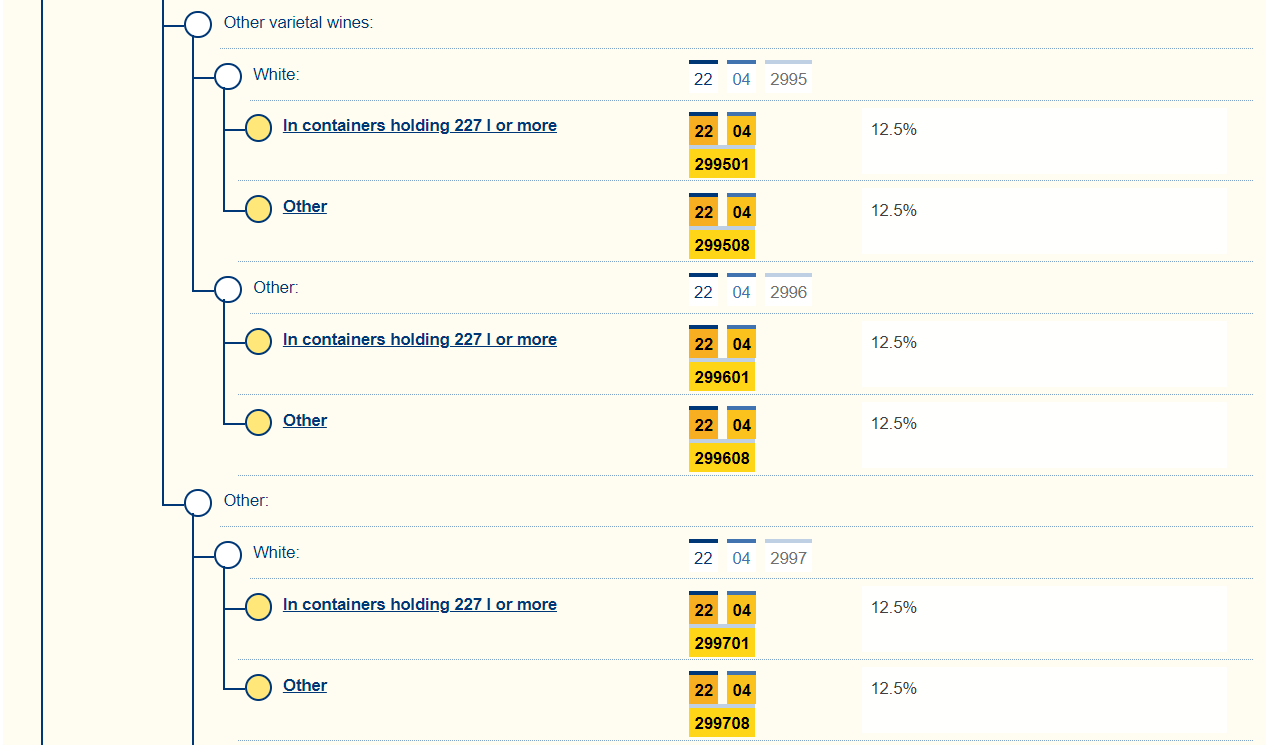Select the yellow 299708 commodity code box

(x=722, y=724)
